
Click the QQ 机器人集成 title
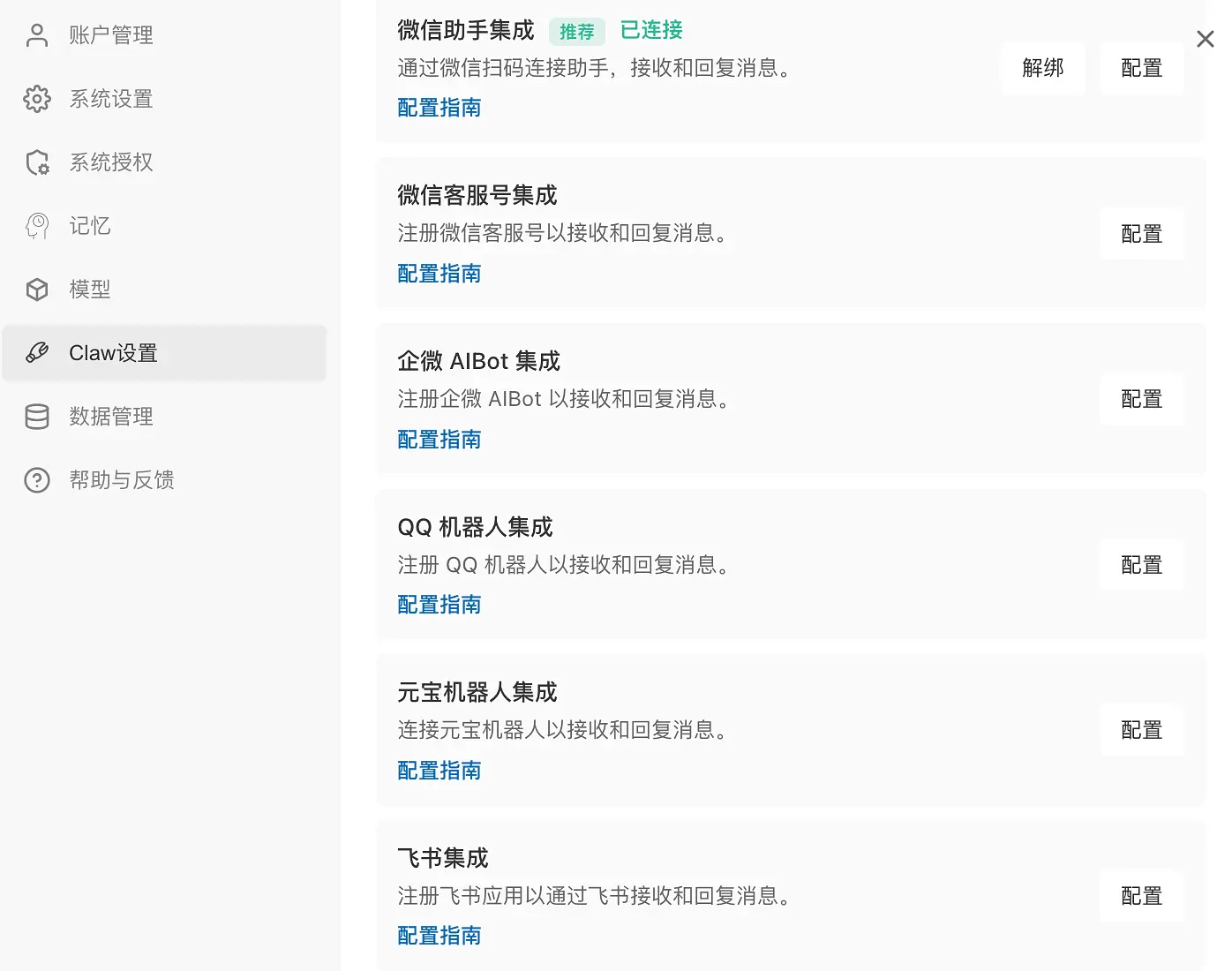pyautogui.click(x=475, y=527)
